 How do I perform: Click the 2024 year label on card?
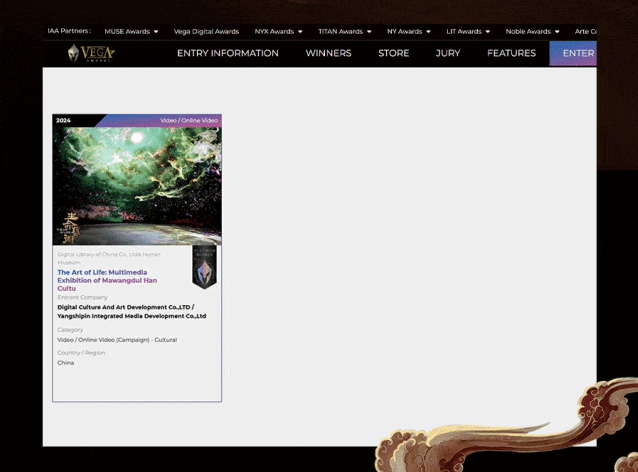tap(64, 121)
